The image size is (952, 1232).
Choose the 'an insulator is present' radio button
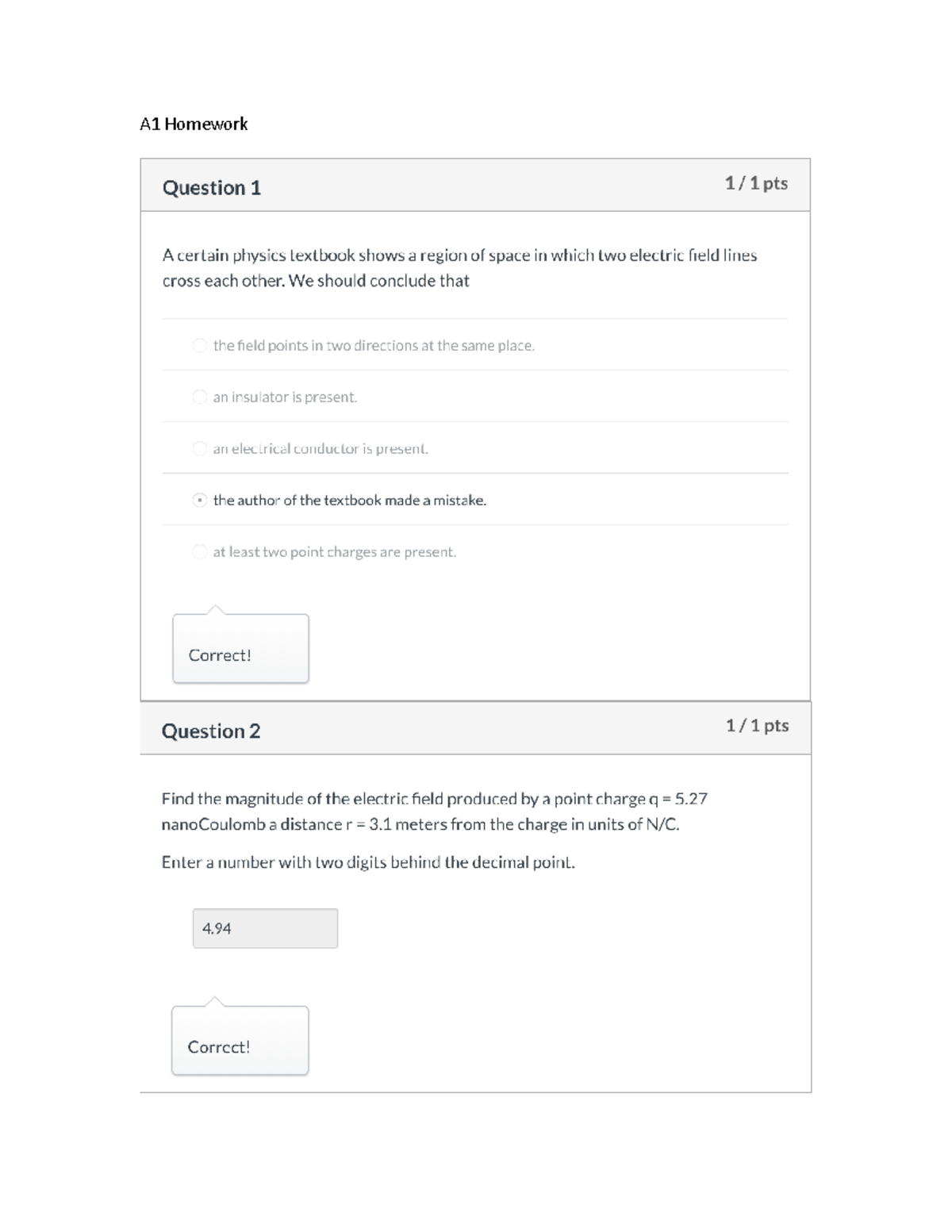(x=200, y=397)
